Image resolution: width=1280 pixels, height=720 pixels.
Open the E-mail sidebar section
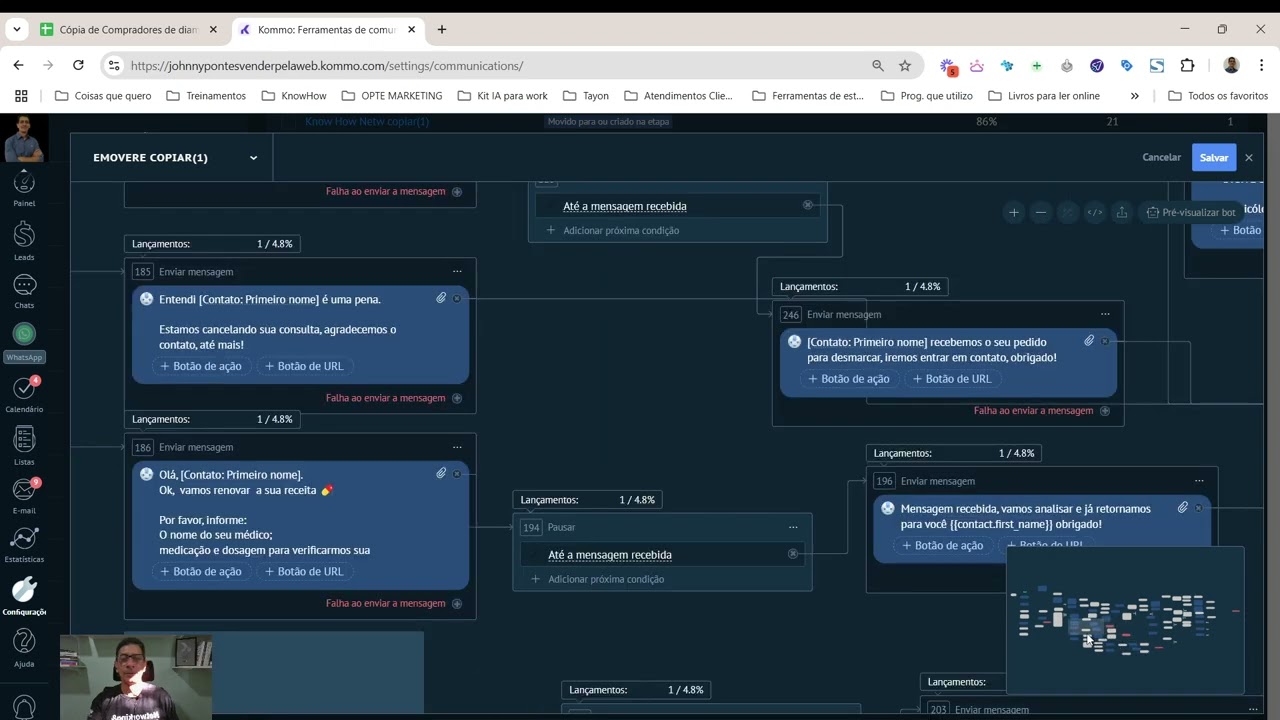point(24,495)
